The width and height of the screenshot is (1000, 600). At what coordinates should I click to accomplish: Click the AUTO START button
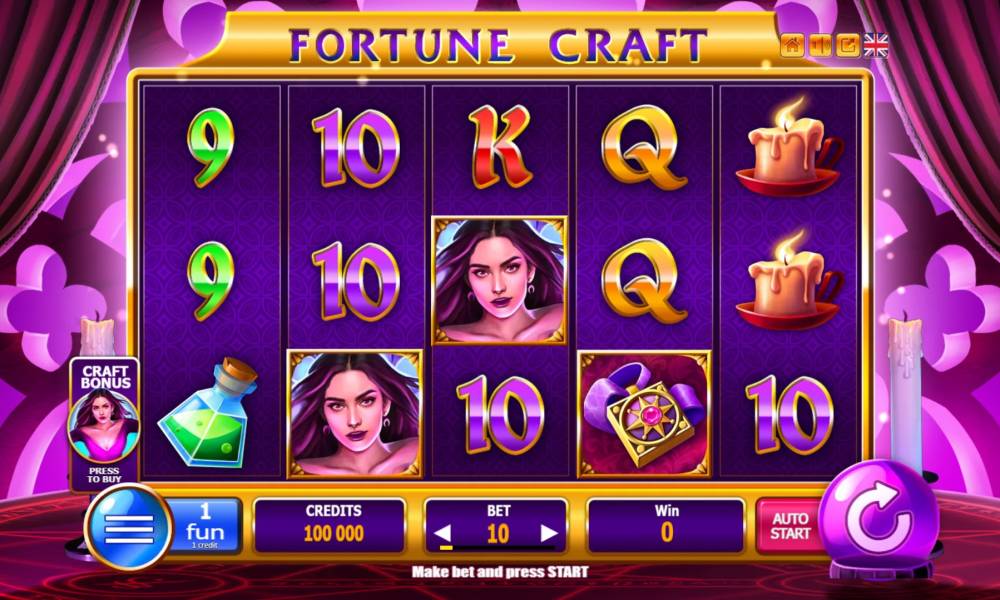click(x=790, y=526)
